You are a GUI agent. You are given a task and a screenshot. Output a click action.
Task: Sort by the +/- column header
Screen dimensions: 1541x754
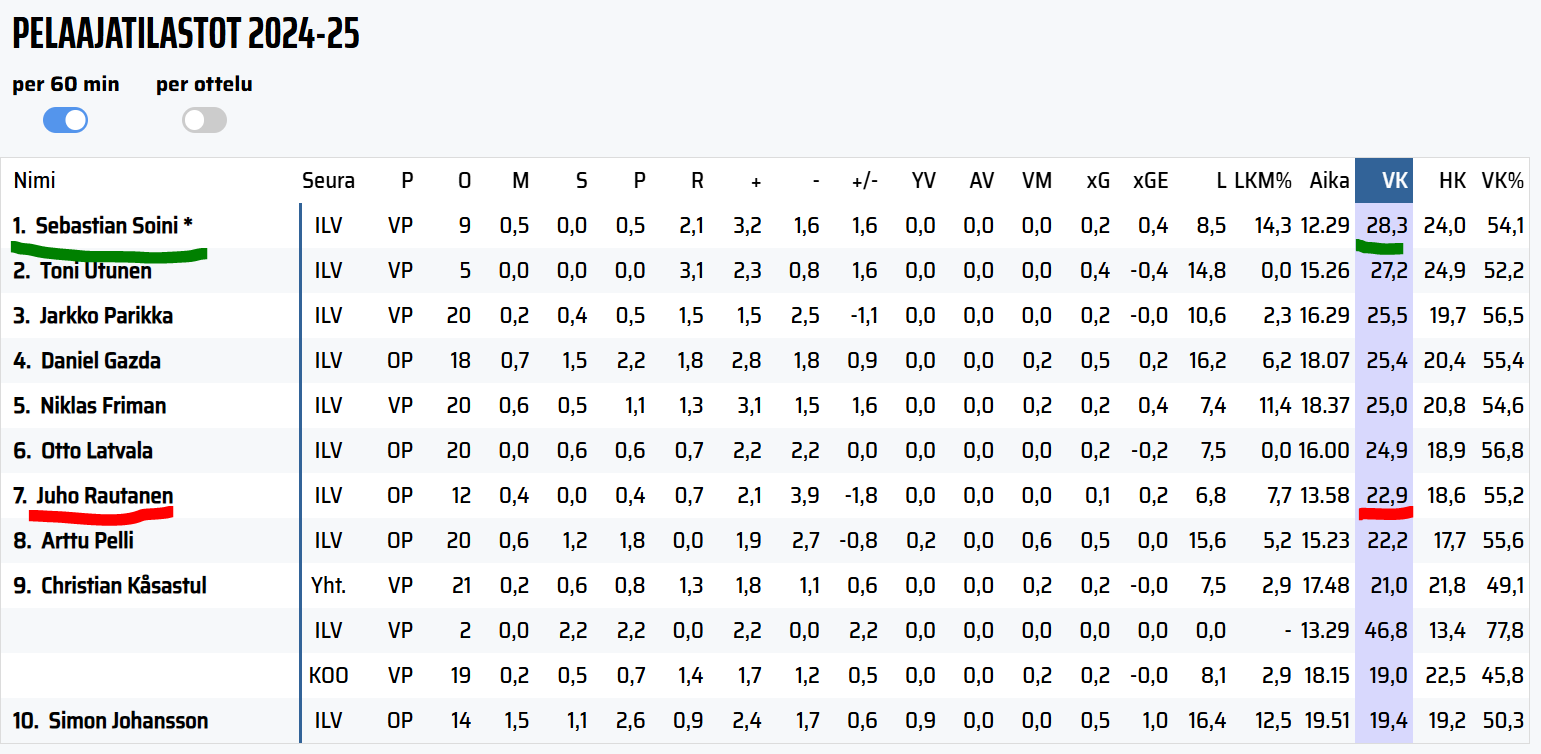864,181
